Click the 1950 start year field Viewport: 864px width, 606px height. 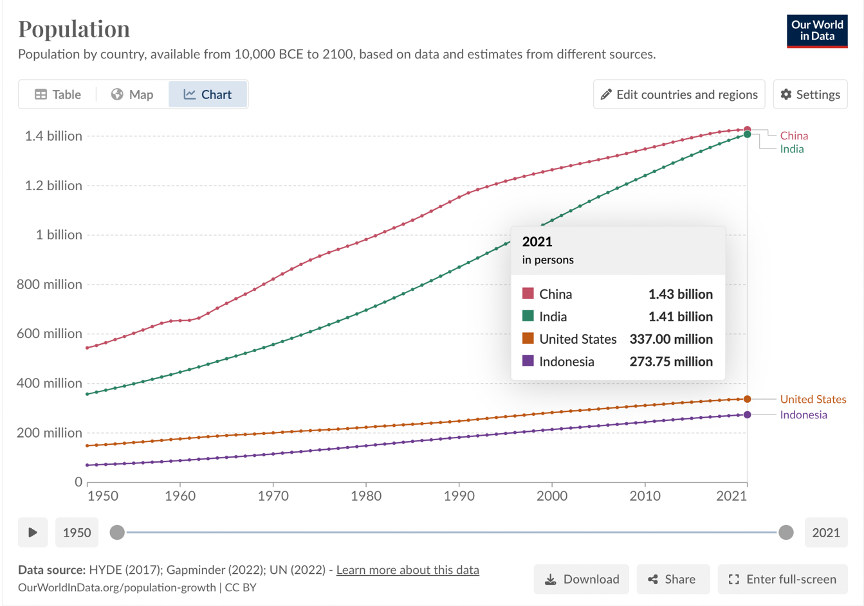click(x=77, y=532)
